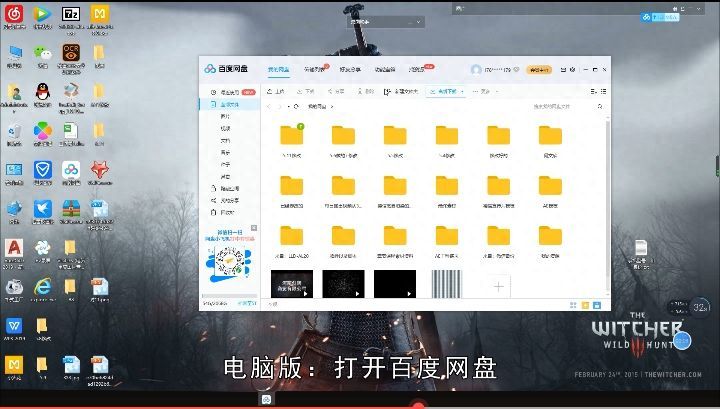The width and height of the screenshot is (720, 409).
Task: Open the OCR eye desktop icon
Action: (71, 53)
